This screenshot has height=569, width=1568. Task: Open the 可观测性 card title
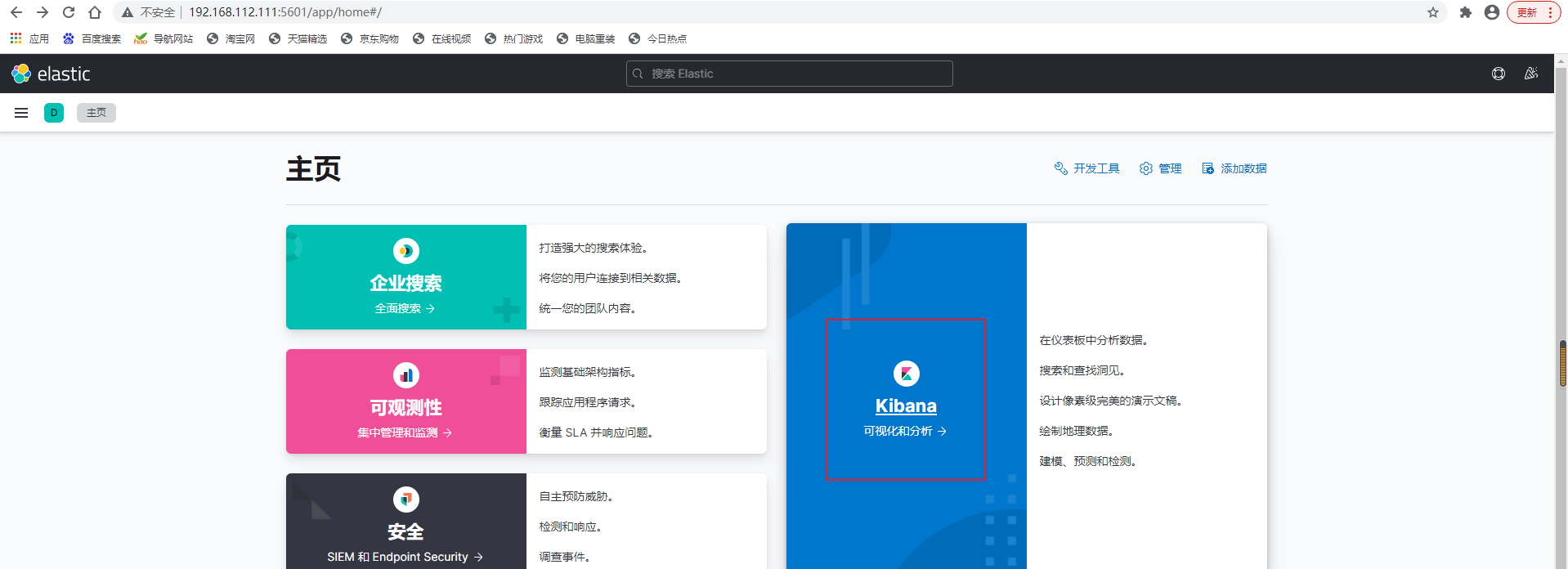coord(406,408)
